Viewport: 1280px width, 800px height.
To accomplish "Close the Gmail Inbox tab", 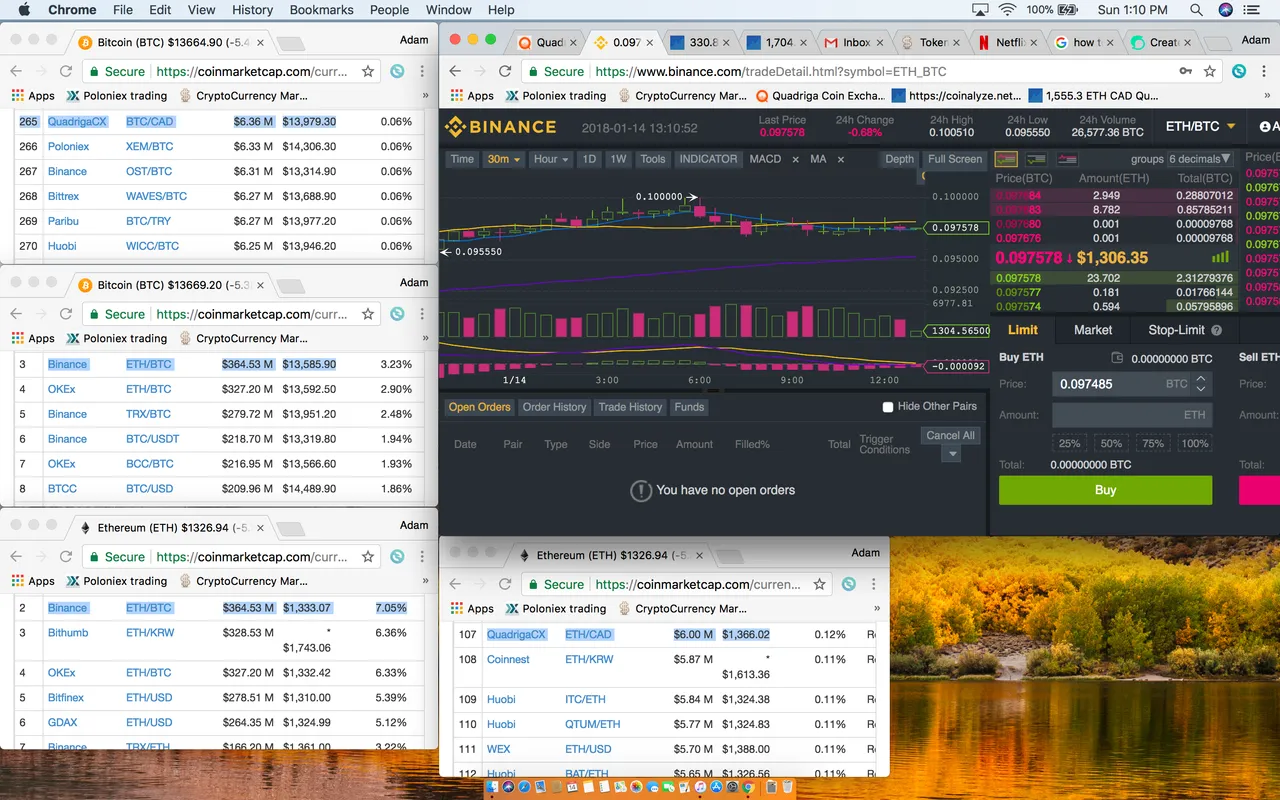I will pyautogui.click(x=881, y=42).
